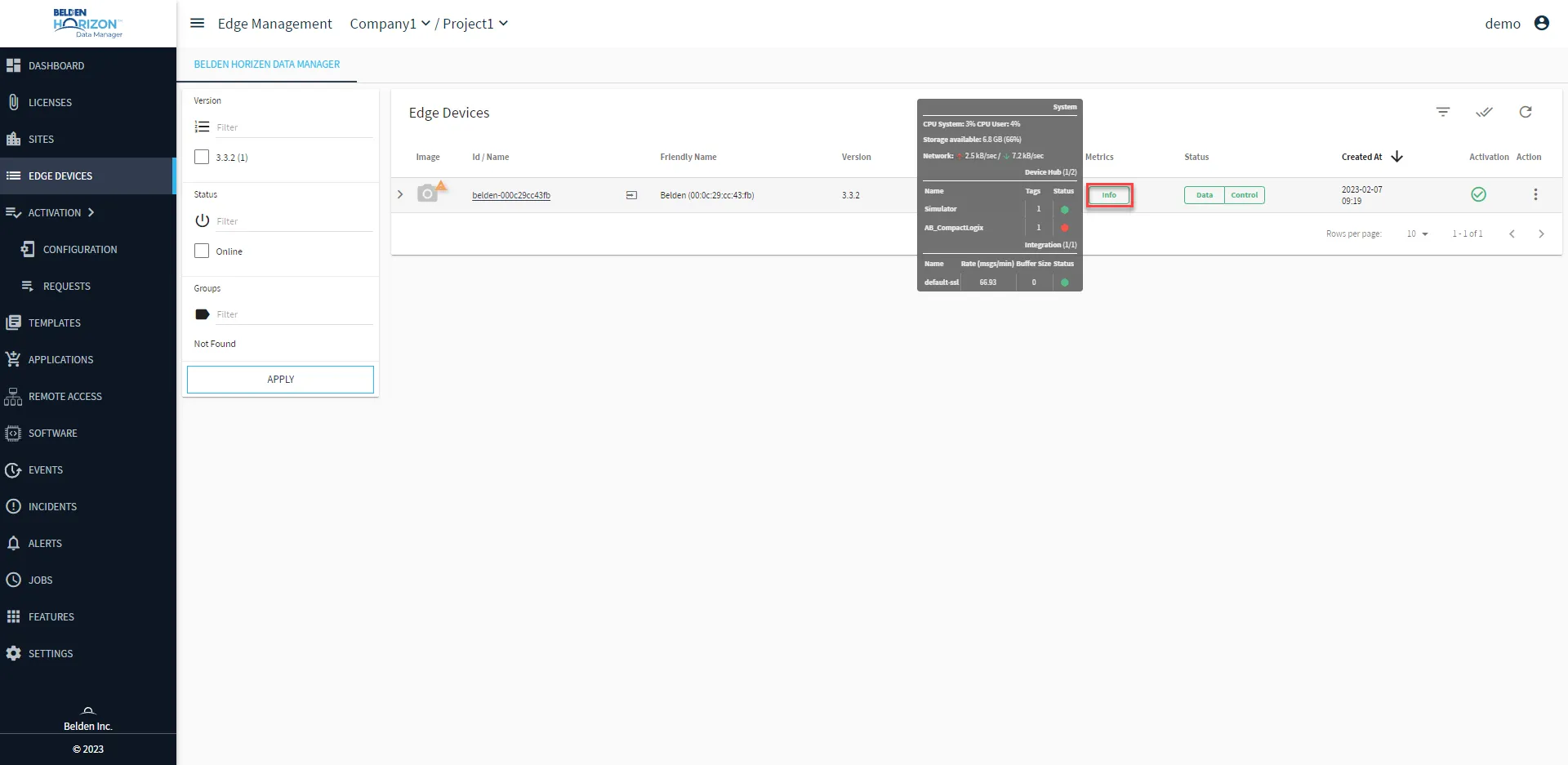Expand the belden-000c29cc43fb device row
Image resolution: width=1568 pixels, height=765 pixels.
400,194
